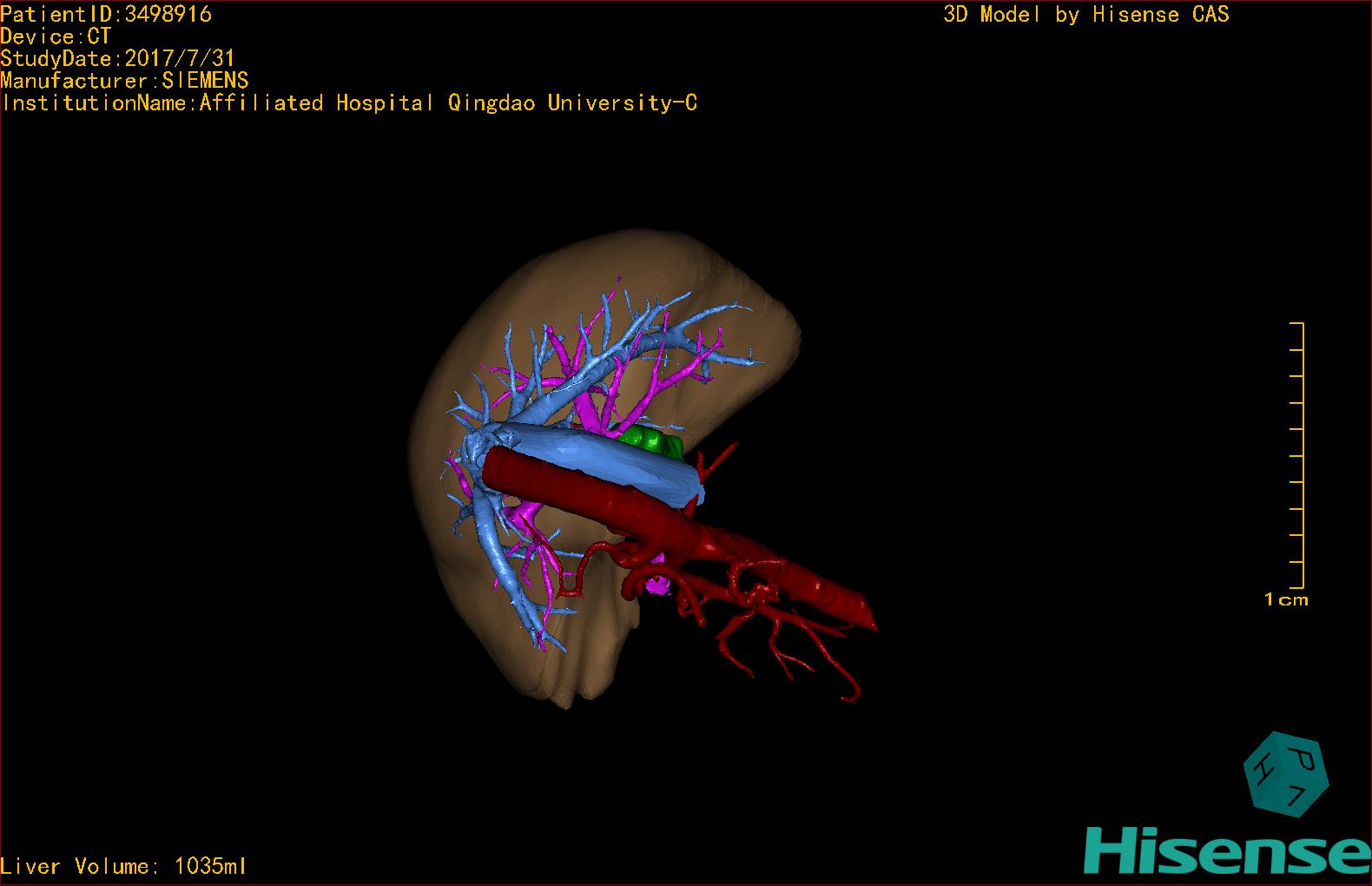Click the Manufacturer:SIEMENS text
The height and width of the screenshot is (886, 1372).
pos(124,81)
